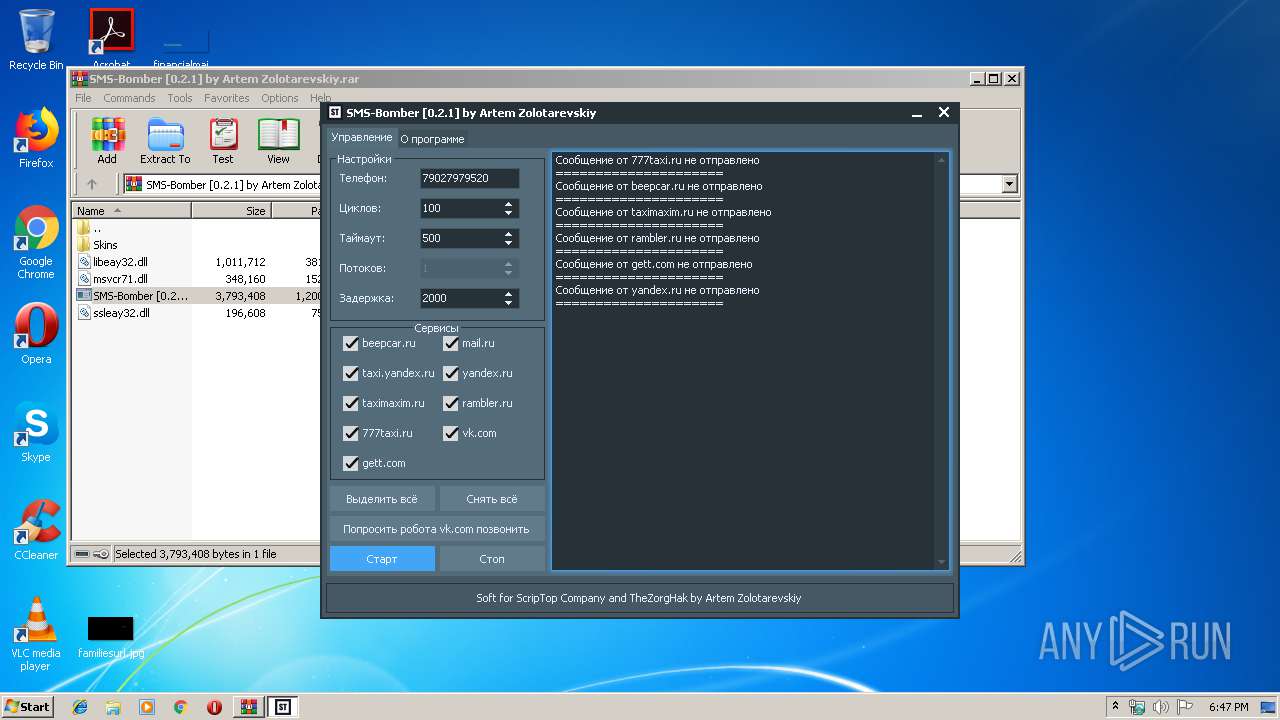Open Internet Explorer from taskbar
1280x720 pixels.
click(80, 707)
